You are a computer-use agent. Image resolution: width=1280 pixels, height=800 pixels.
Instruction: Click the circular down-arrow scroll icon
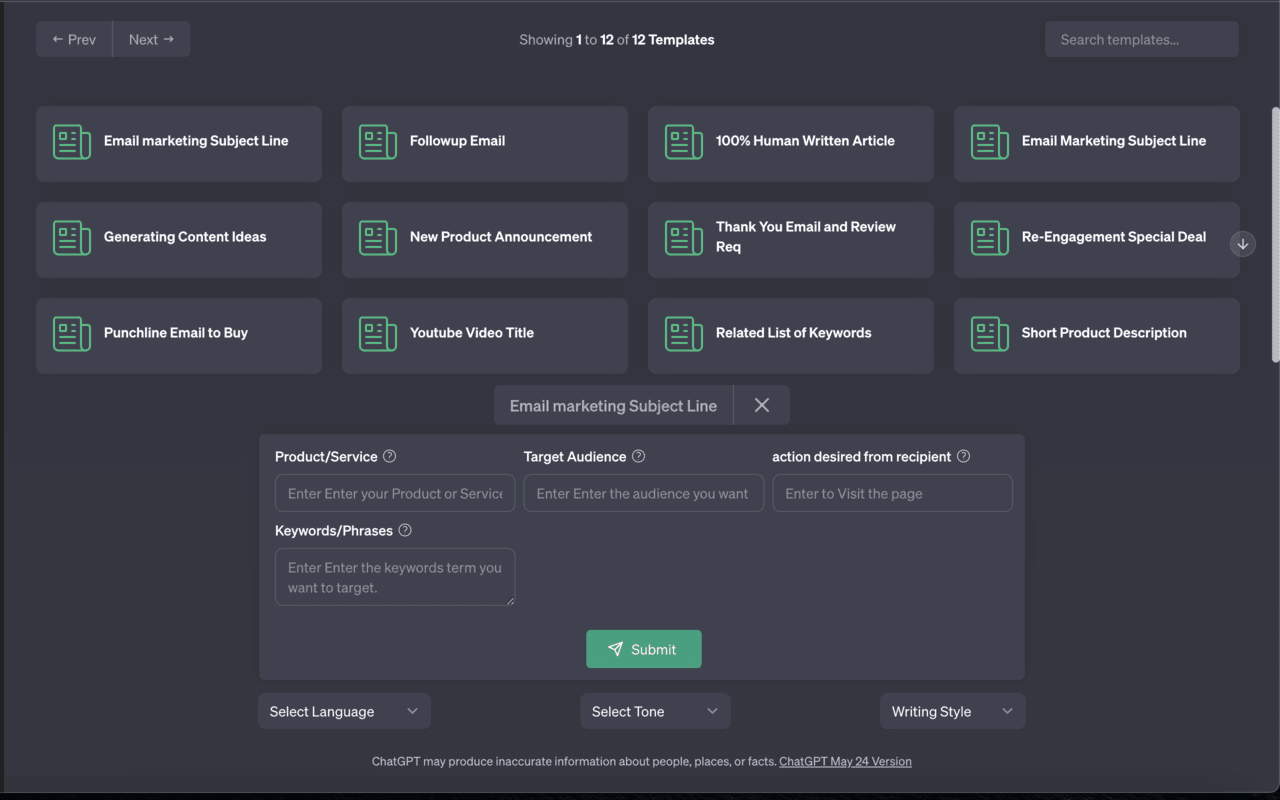[x=1242, y=244]
